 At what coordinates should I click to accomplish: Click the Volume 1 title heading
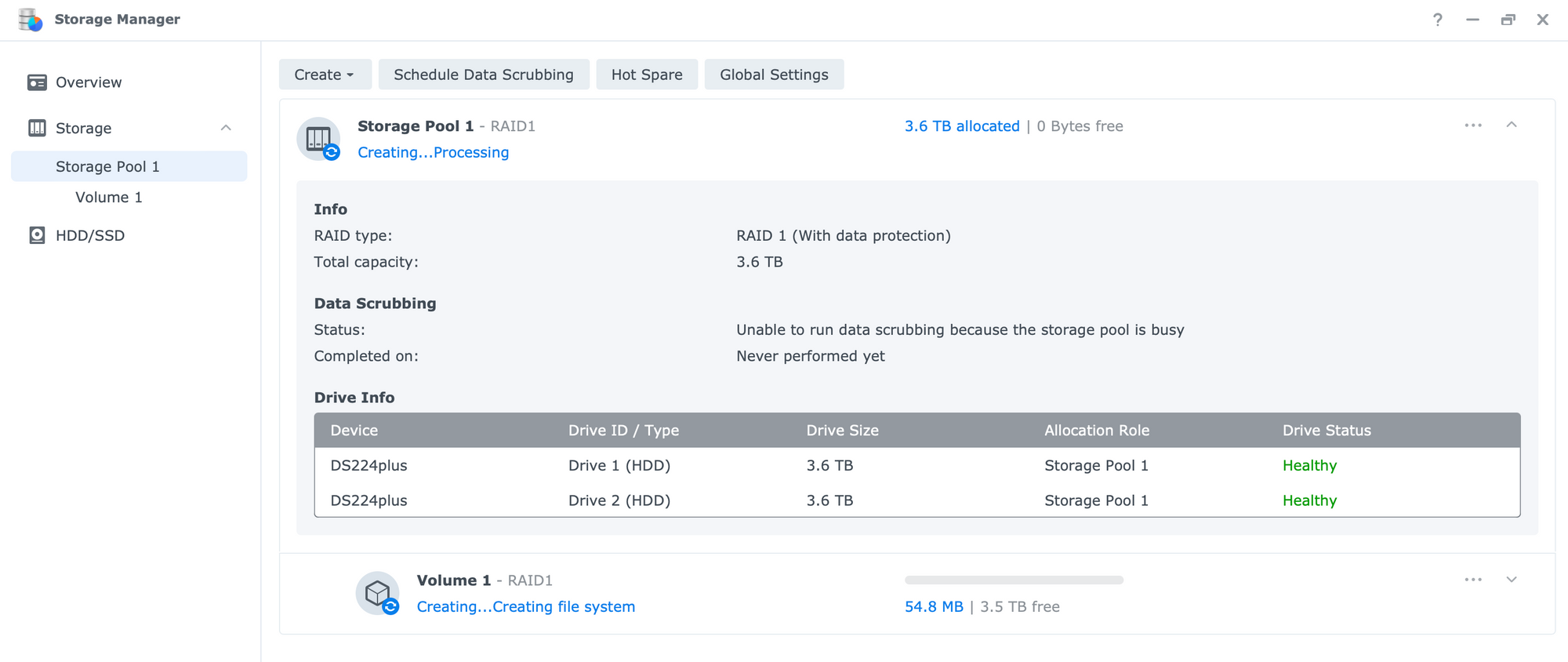[454, 580]
